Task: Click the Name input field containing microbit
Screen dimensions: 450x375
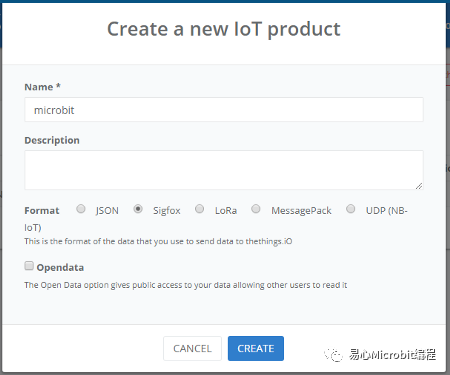Action: pos(224,110)
